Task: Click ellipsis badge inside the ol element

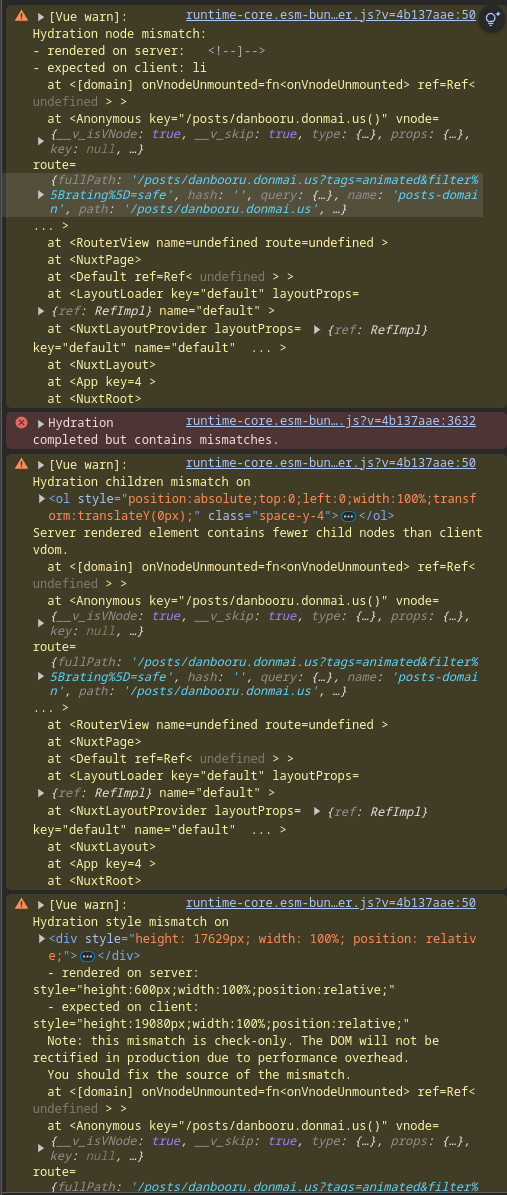Action: tap(348, 516)
